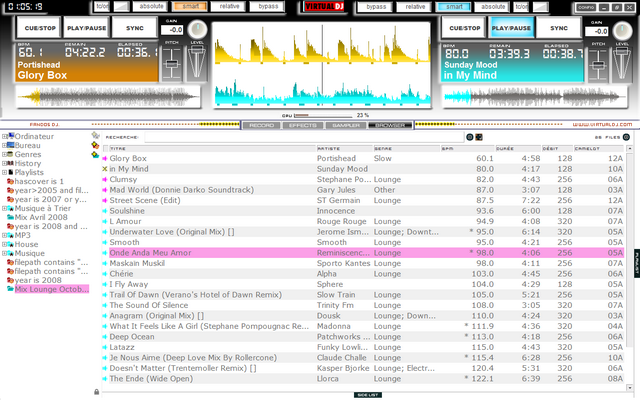Click the filter icon beside 'year is 2007 or y...'
640x400 pixels.
11,199
